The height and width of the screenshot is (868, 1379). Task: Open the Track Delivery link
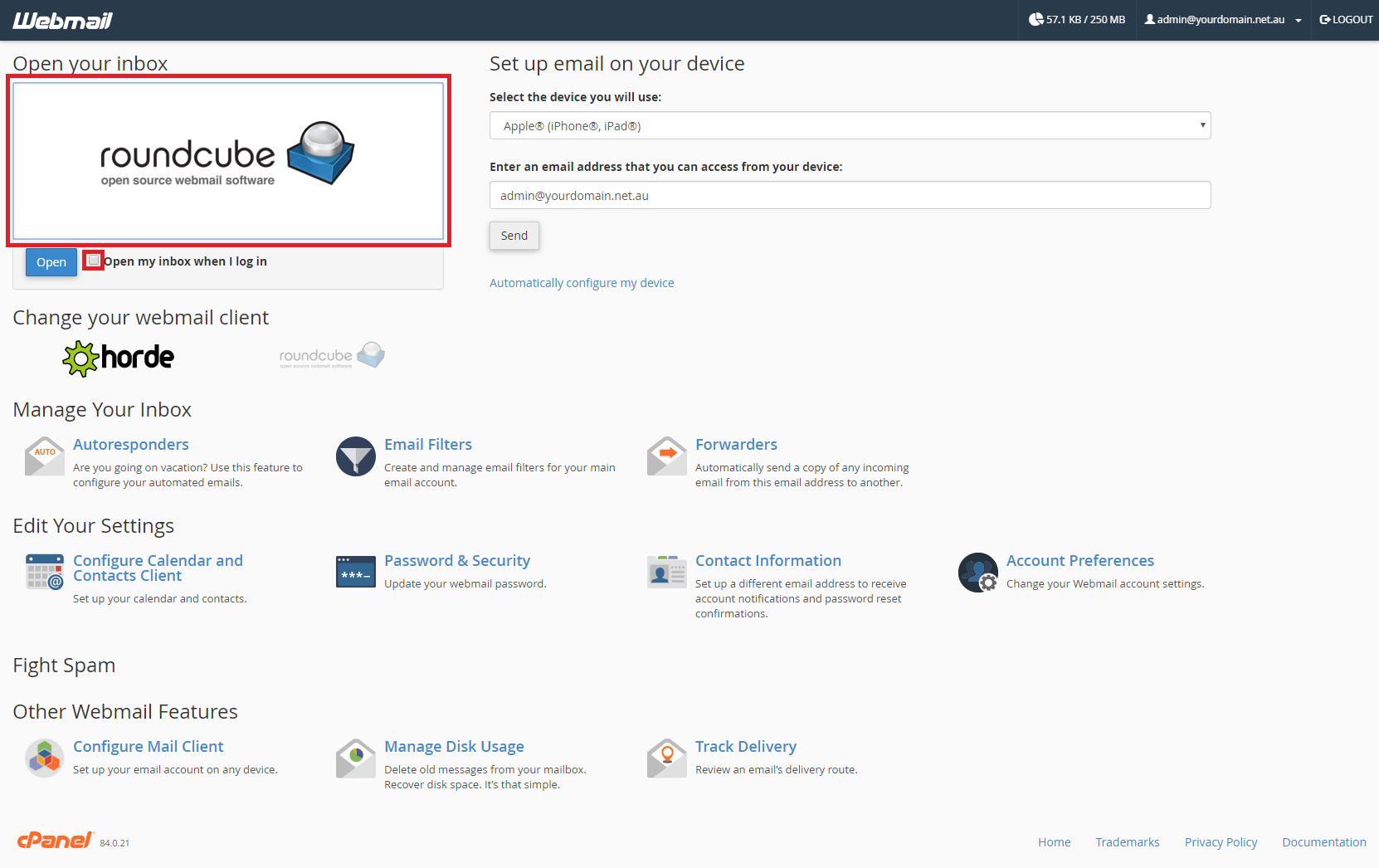(746, 747)
